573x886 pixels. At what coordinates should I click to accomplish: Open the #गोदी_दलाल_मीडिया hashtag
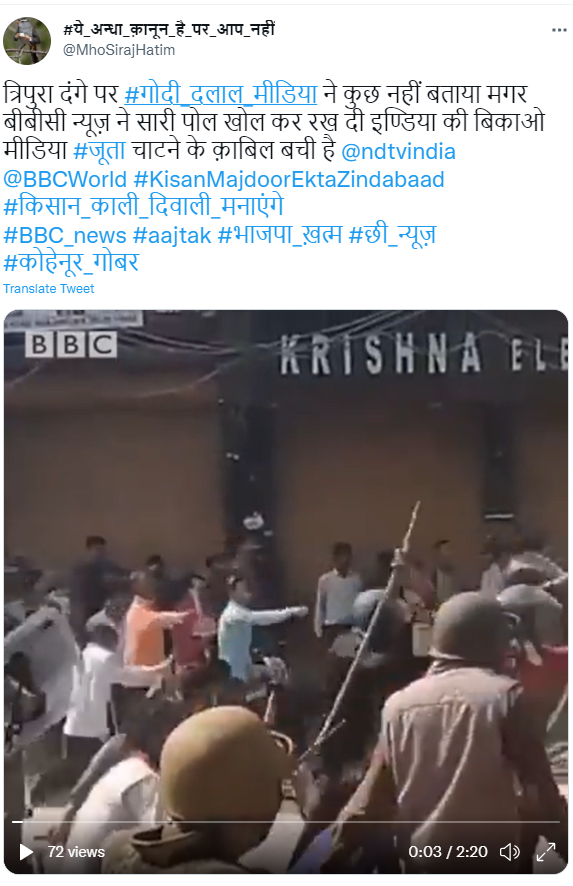[x=220, y=94]
